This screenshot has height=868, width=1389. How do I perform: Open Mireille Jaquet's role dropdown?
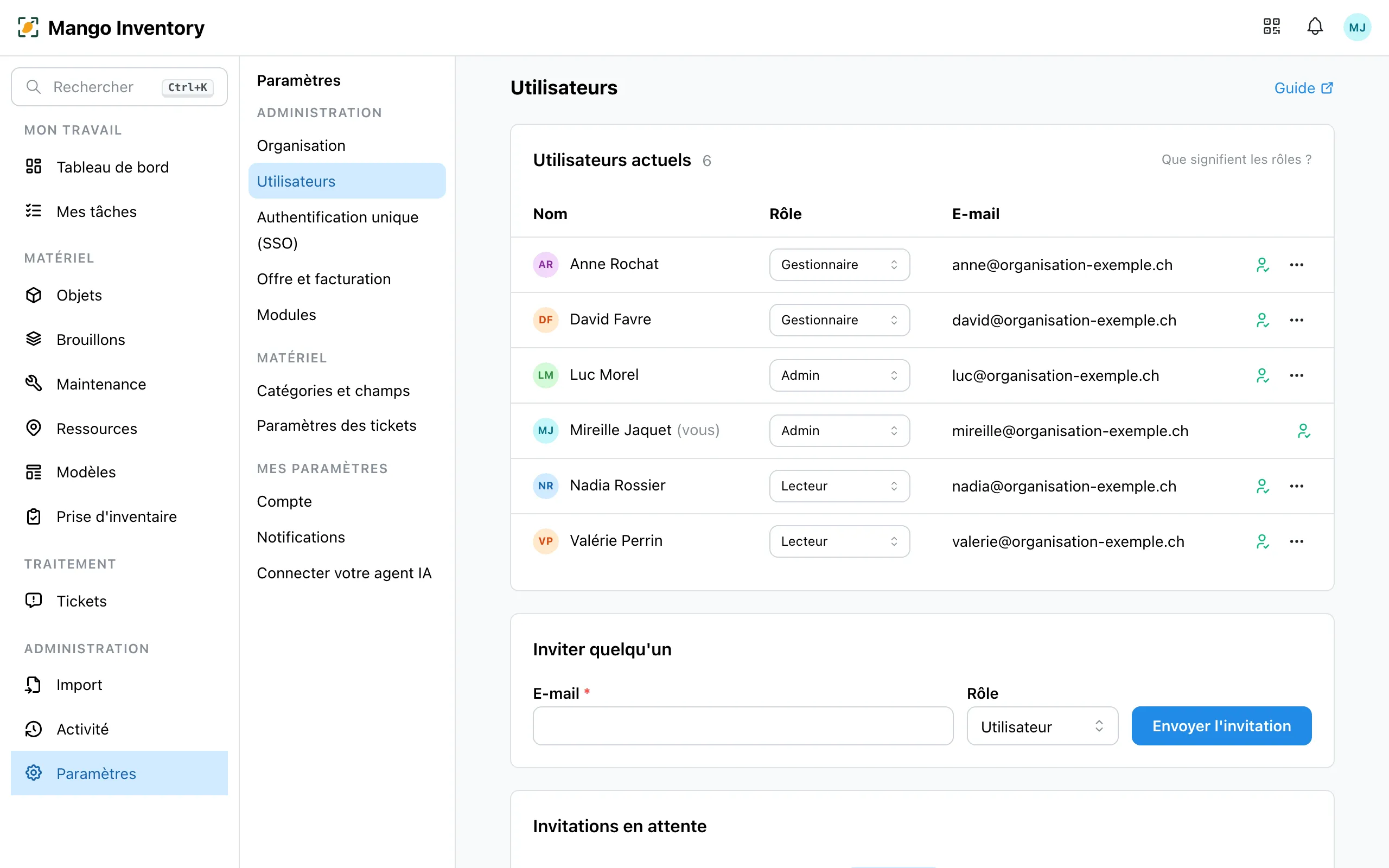(x=839, y=431)
